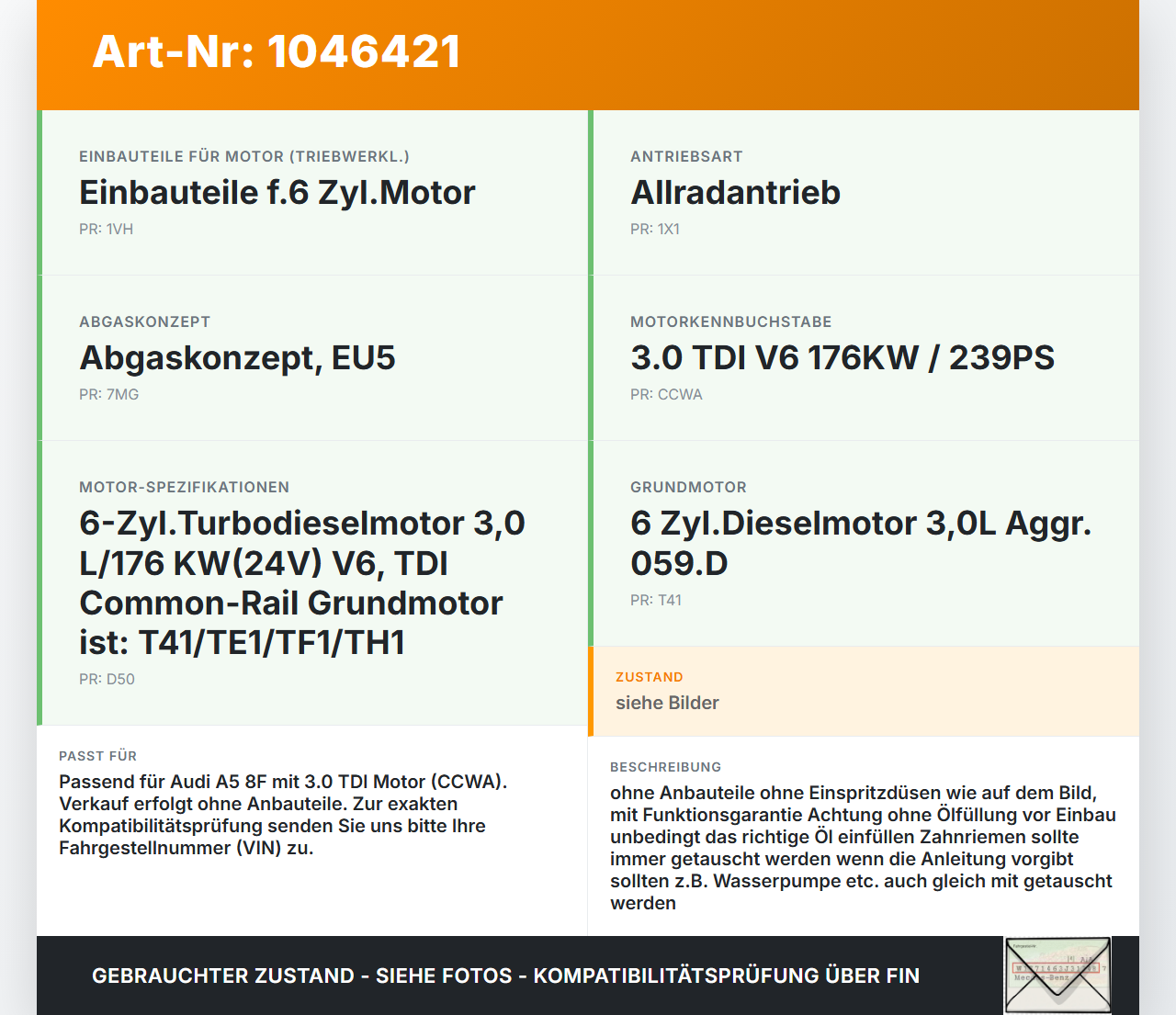The image size is (1176, 1015).
Task: Click the crossed-out vehicle registration thumbnail
Action: point(1057,976)
